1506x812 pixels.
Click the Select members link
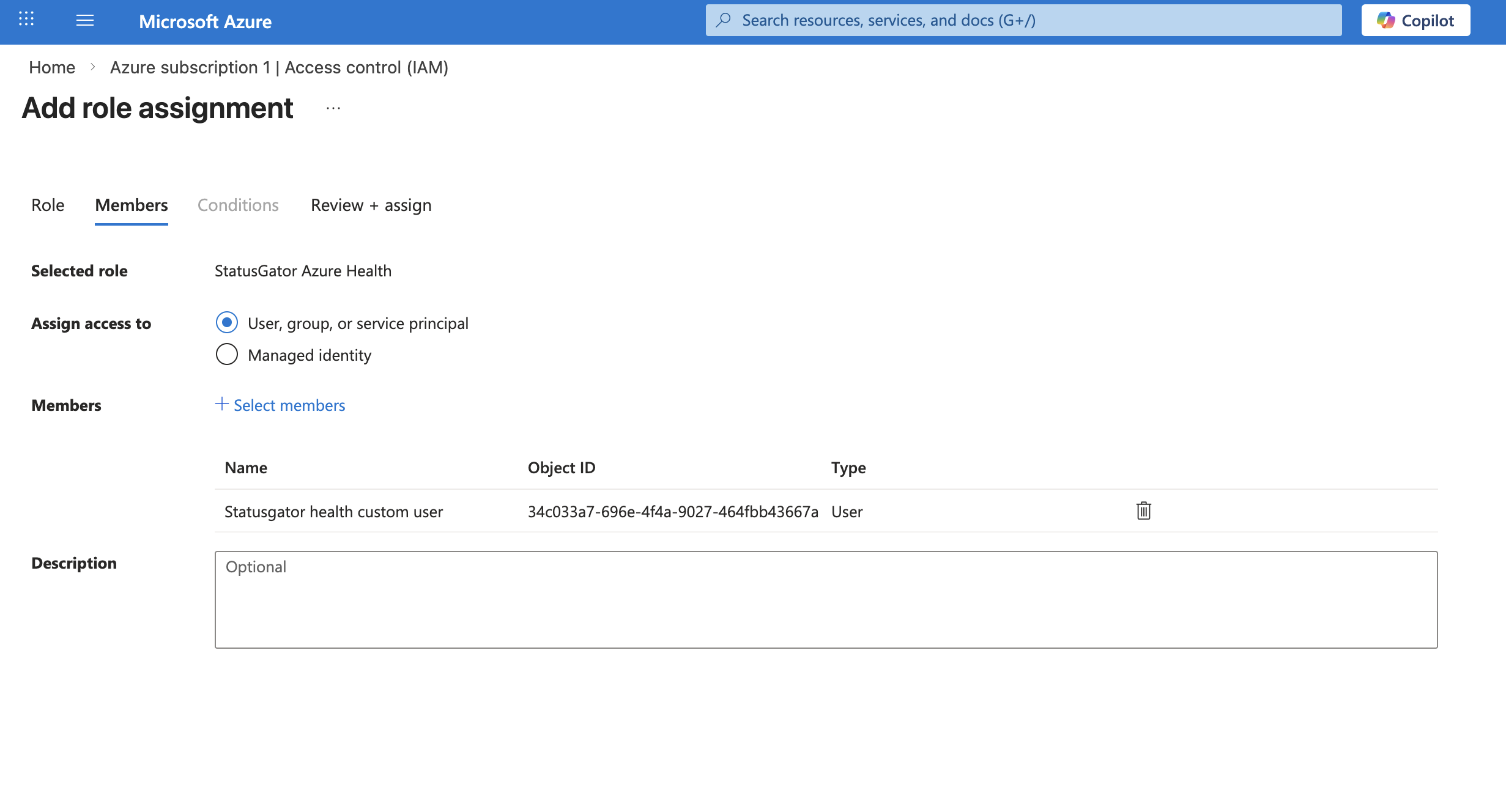pos(289,405)
